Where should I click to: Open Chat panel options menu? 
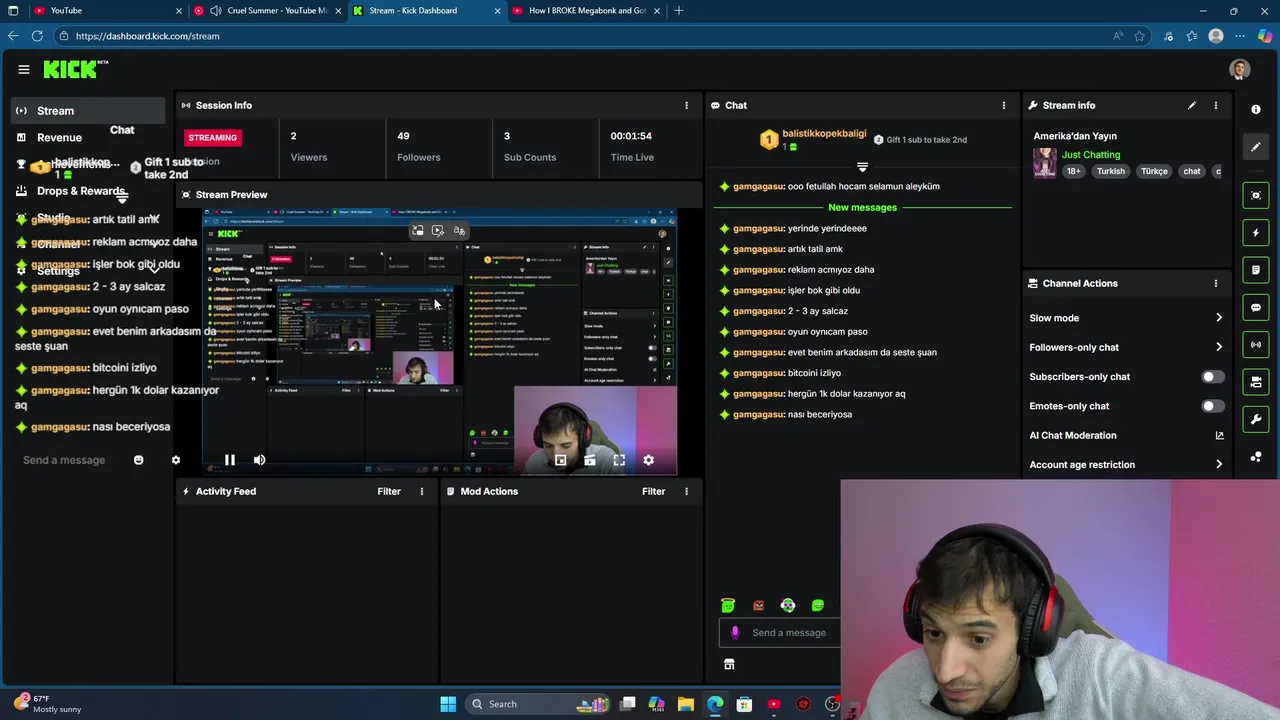(1004, 105)
